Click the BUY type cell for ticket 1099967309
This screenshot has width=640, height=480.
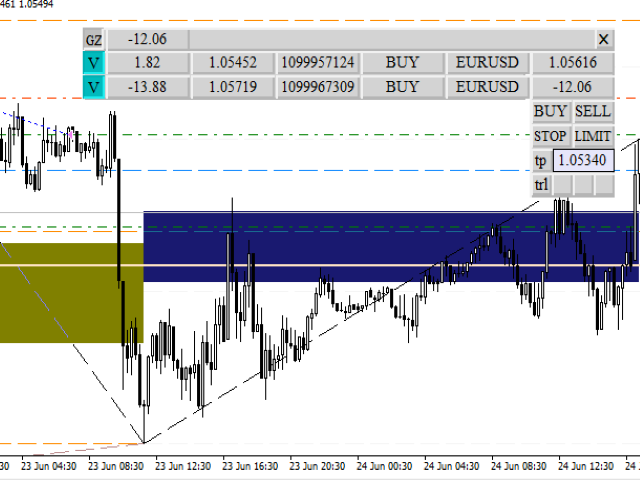click(403, 87)
